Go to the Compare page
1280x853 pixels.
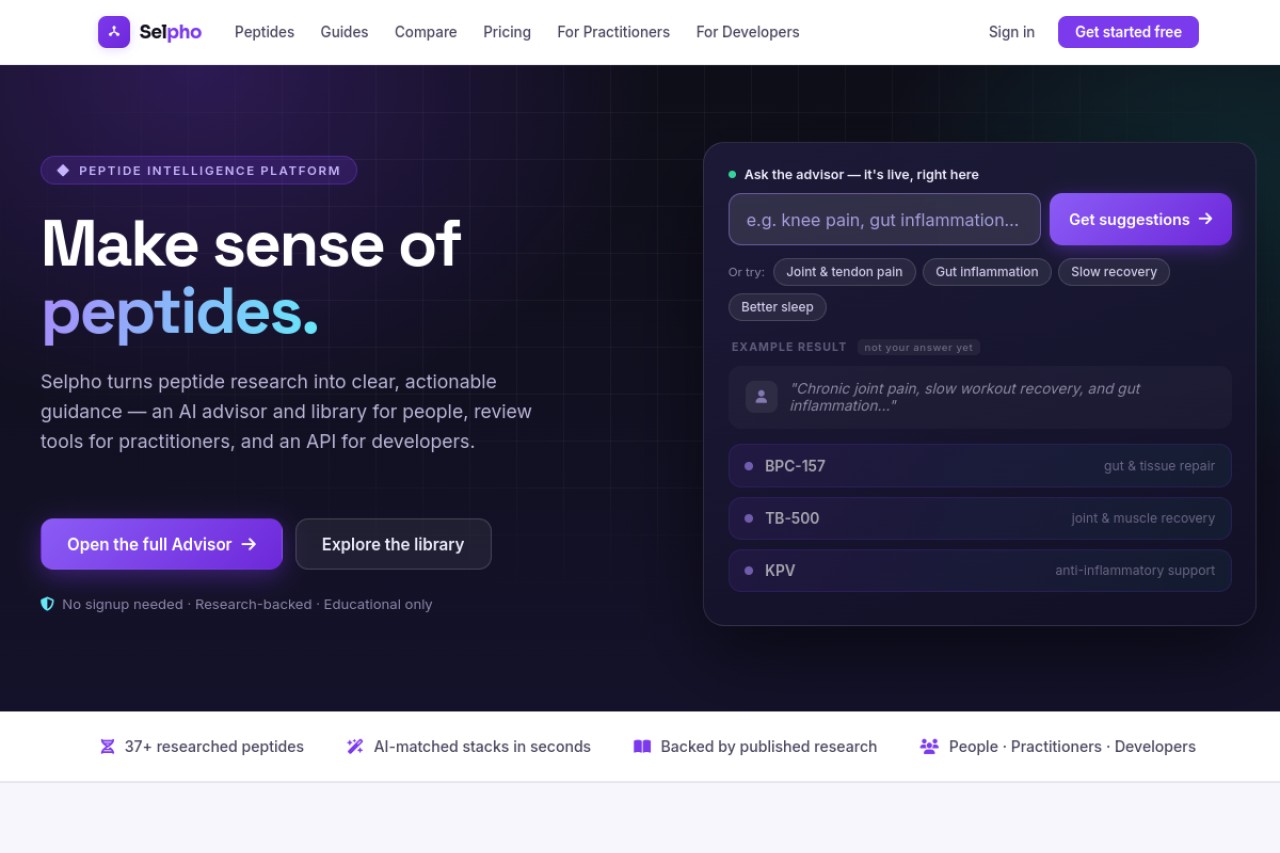pos(426,32)
